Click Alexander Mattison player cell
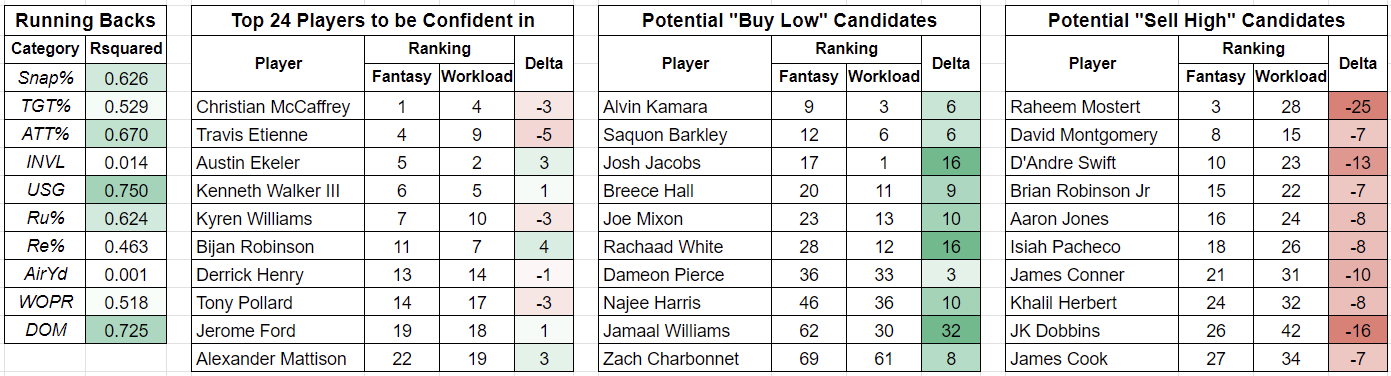This screenshot has height=376, width=1391. [278, 359]
